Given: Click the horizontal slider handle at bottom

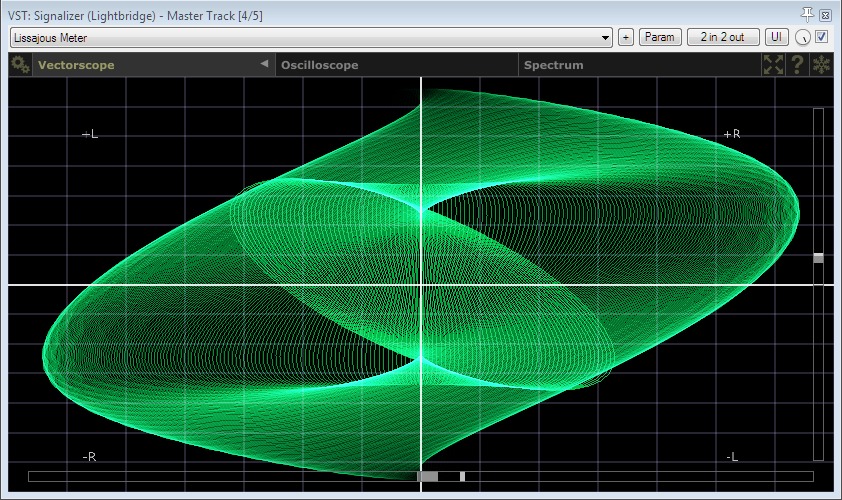Looking at the screenshot, I should tap(428, 477).
